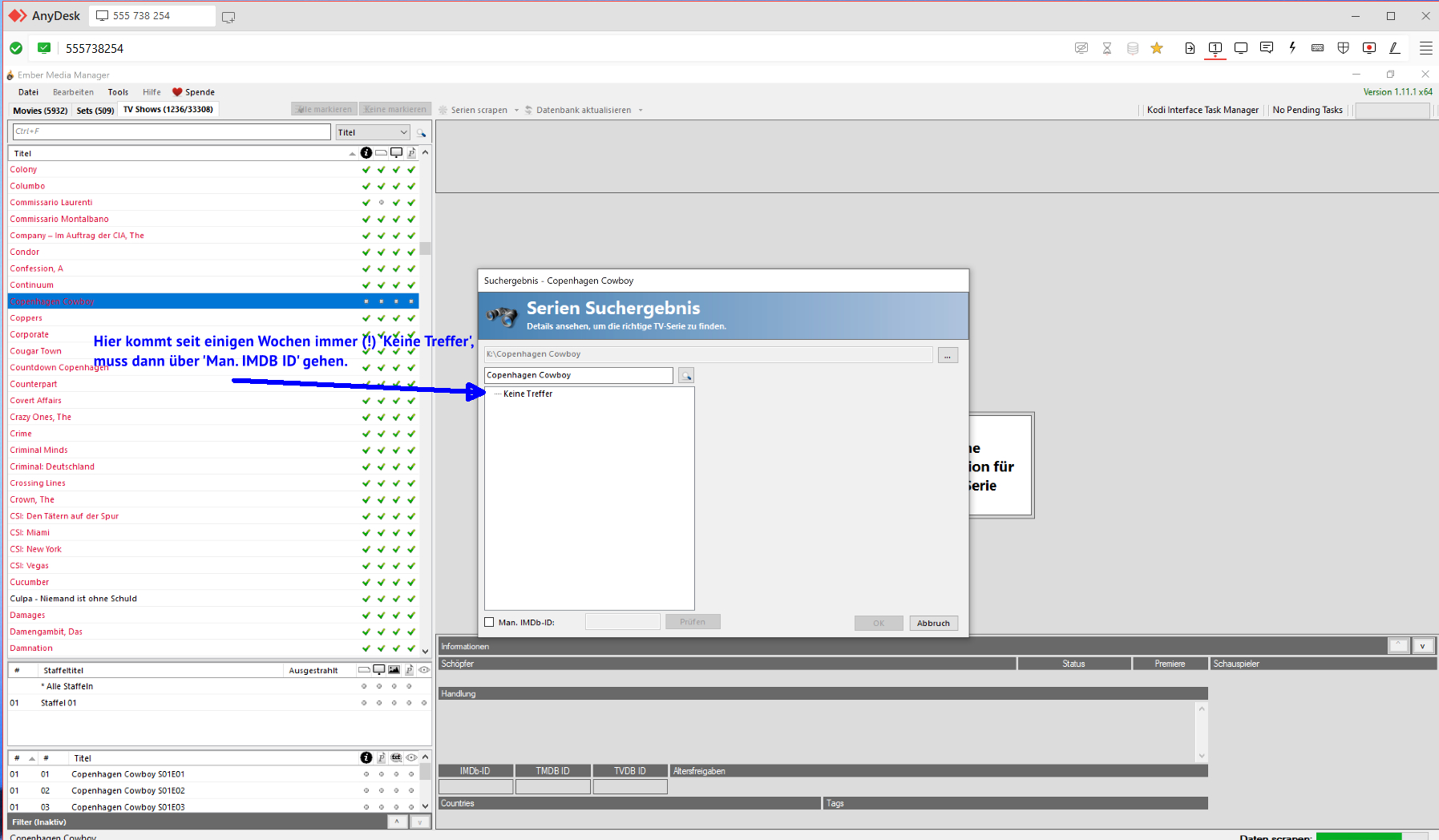Open the Tools menu
Viewport: 1439px width, 840px height.
point(118,92)
